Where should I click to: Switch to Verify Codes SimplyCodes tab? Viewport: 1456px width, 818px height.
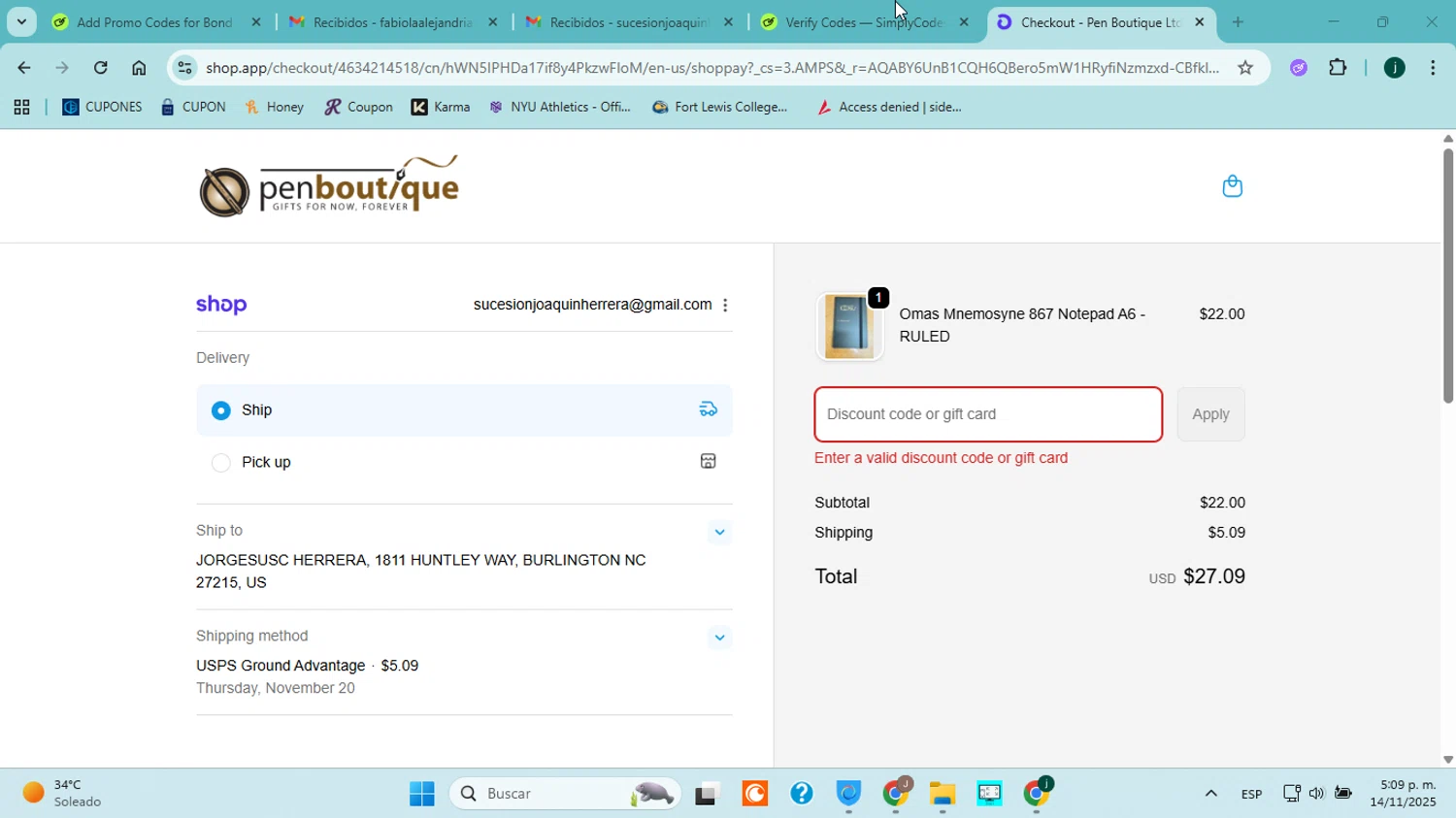point(864,22)
